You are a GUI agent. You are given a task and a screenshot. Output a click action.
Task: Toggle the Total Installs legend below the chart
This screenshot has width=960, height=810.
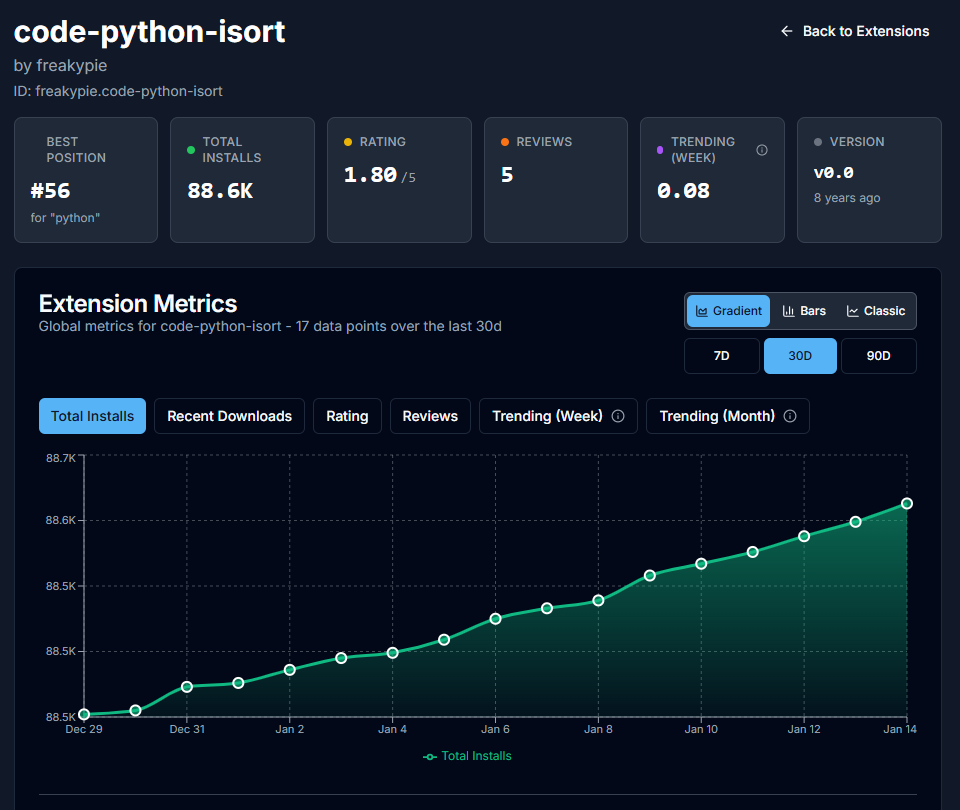click(467, 756)
